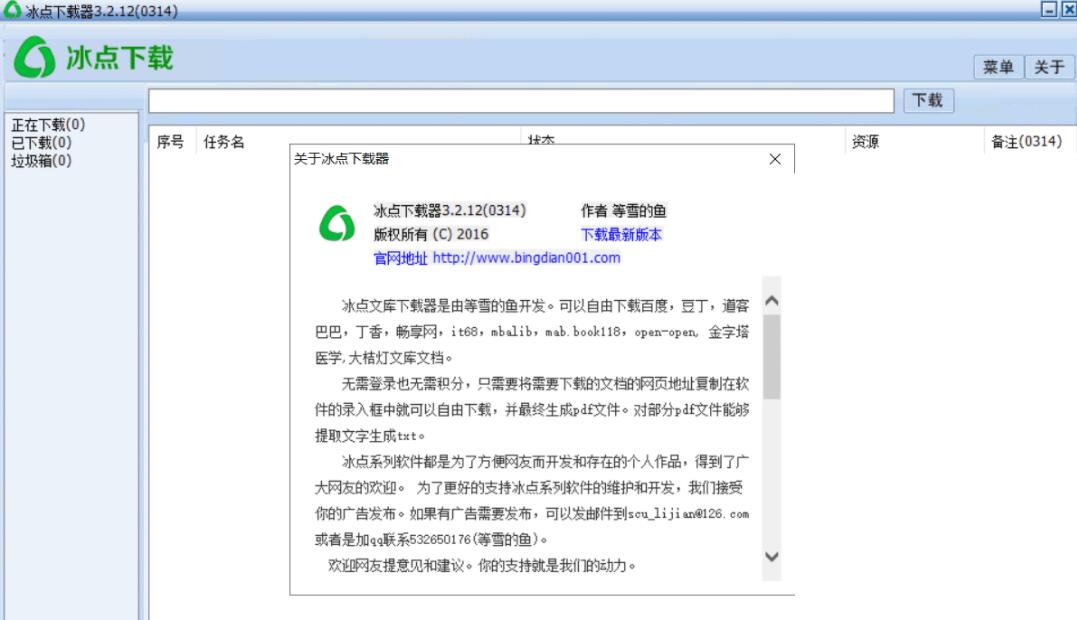Click the 任务名 column header
The width and height of the screenshot is (1077, 620).
tap(224, 142)
